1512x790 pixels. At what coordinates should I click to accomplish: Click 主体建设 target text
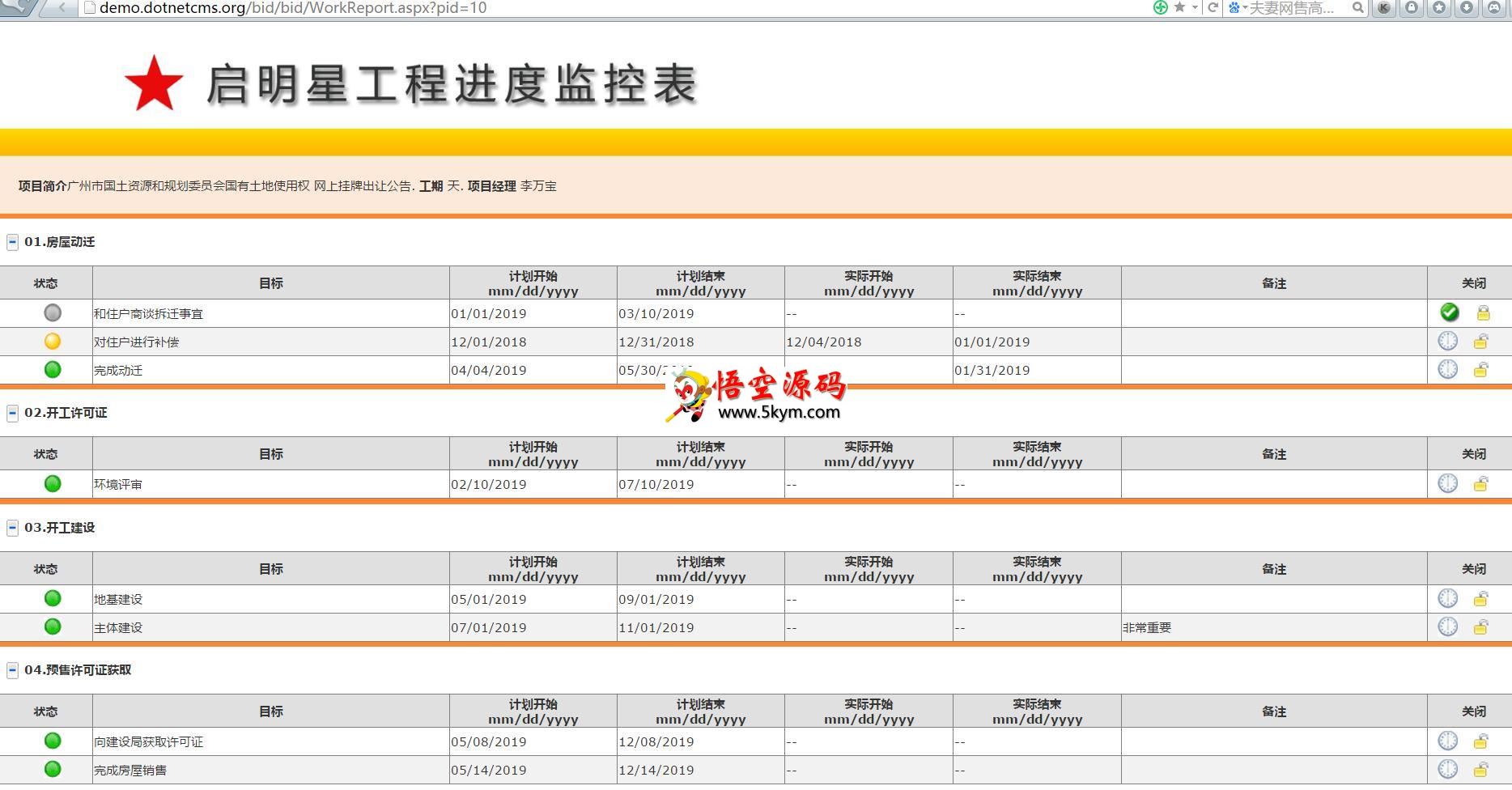(118, 628)
